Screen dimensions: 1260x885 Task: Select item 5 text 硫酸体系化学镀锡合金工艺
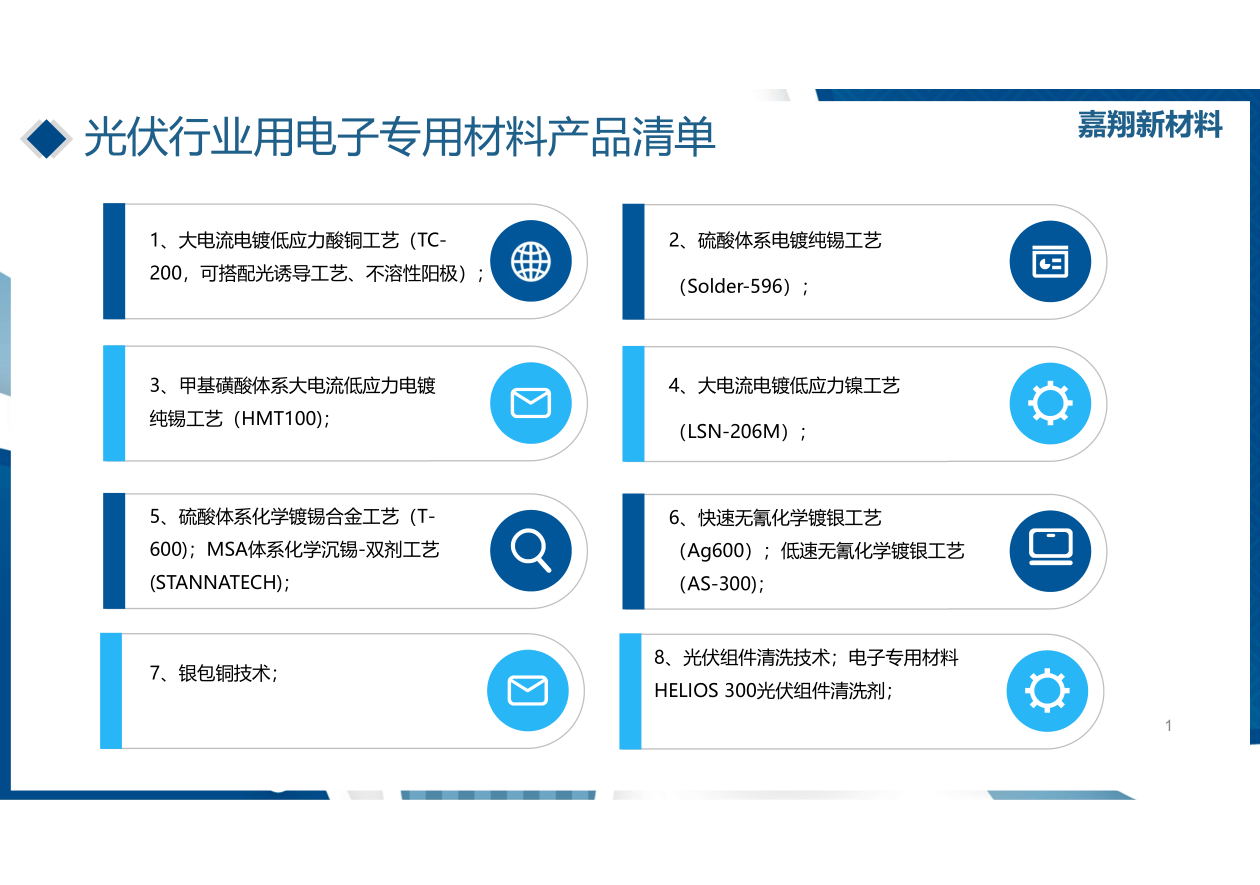tap(294, 517)
